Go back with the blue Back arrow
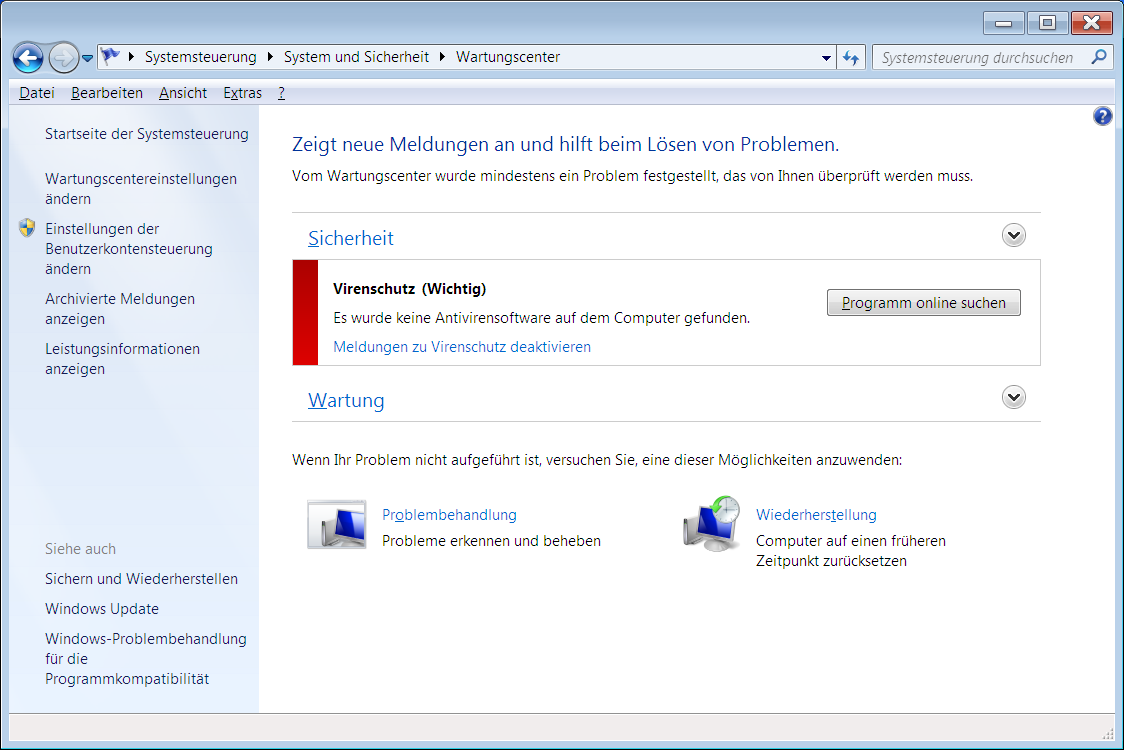Screen dimensions: 1124x750 point(29,57)
